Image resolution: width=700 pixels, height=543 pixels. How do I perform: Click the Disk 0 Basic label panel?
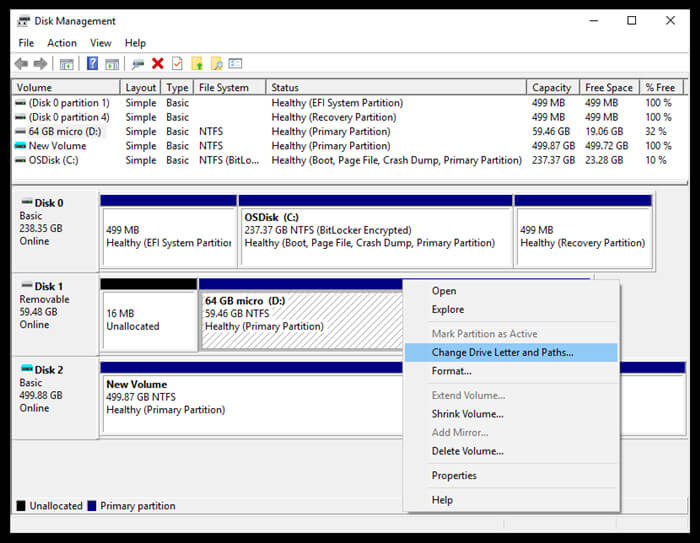tap(54, 231)
